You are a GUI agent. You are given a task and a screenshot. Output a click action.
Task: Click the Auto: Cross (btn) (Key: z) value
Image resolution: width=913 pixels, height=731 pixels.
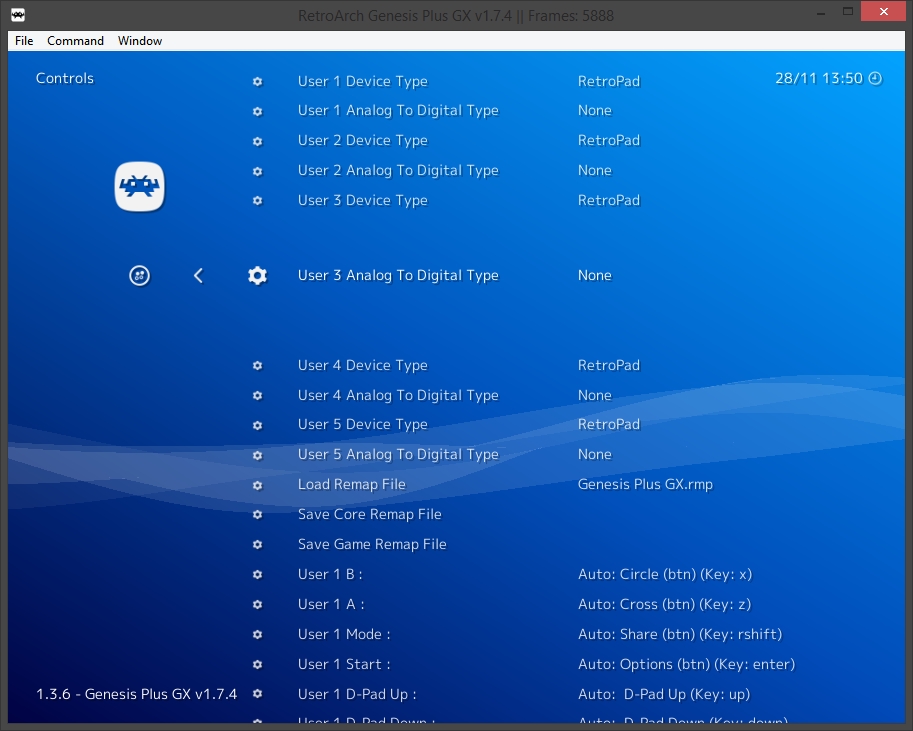coord(664,605)
